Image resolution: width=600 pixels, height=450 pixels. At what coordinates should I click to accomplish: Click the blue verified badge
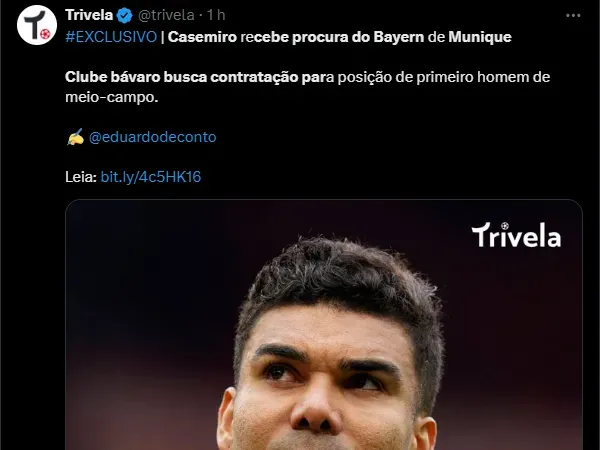pos(124,16)
